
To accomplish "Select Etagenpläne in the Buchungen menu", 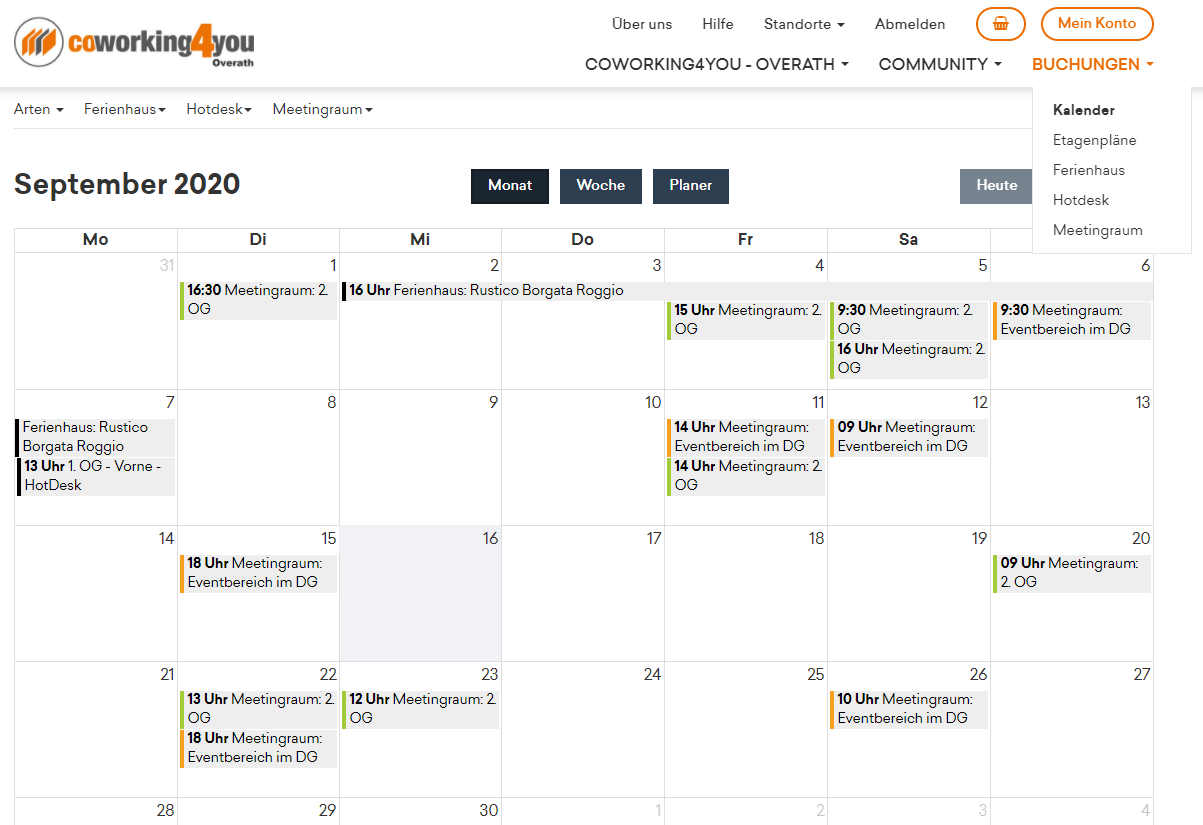I will click(1094, 140).
